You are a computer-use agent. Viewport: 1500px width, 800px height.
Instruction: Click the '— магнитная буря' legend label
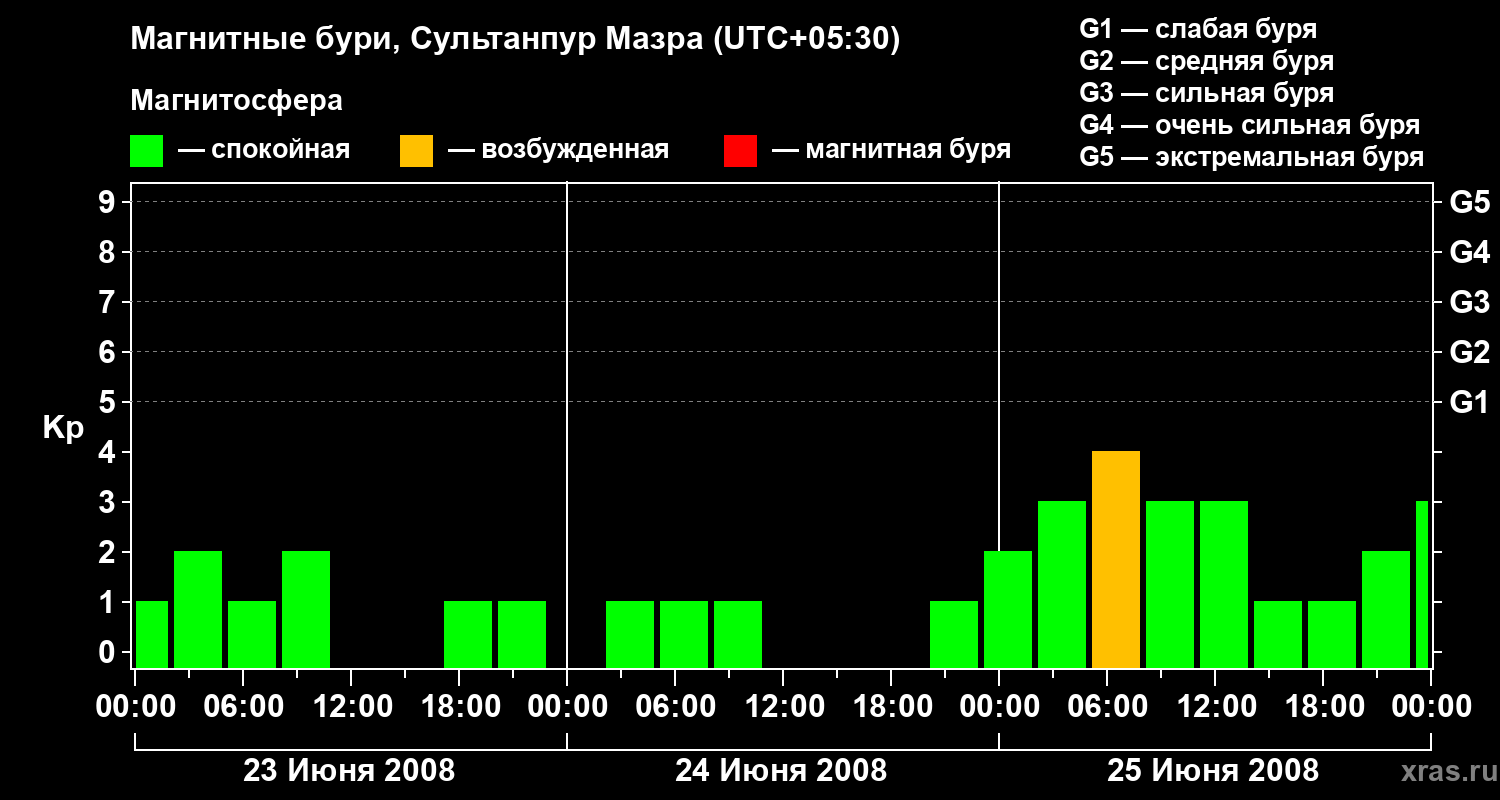tap(892, 151)
